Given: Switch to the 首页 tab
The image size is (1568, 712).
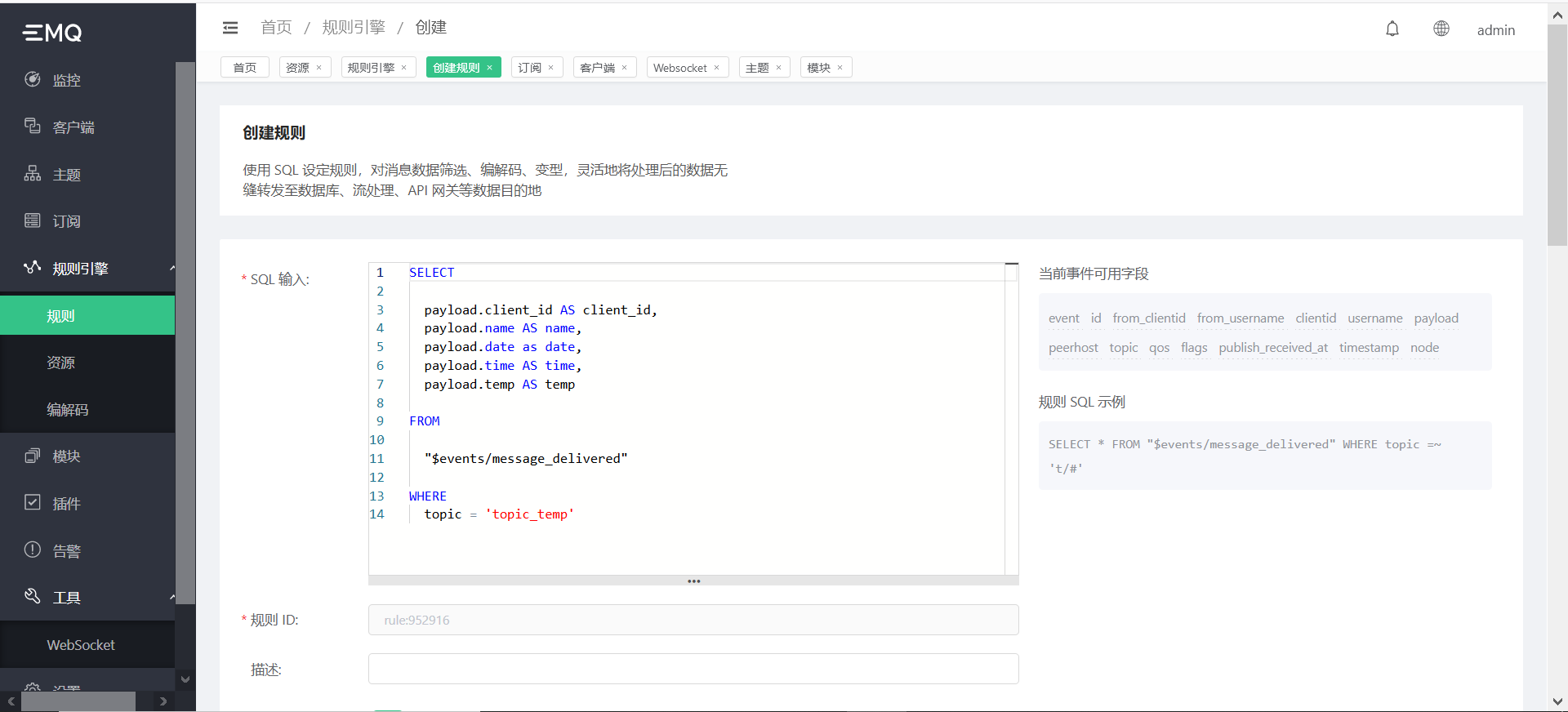Looking at the screenshot, I should point(245,68).
